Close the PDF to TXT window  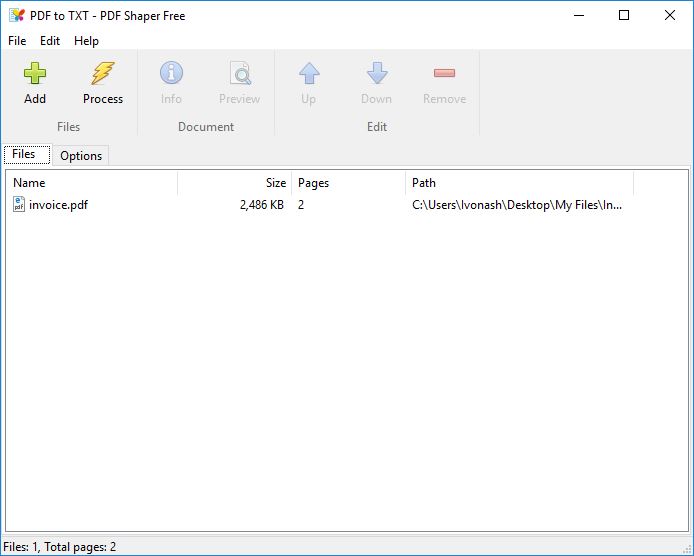(670, 15)
